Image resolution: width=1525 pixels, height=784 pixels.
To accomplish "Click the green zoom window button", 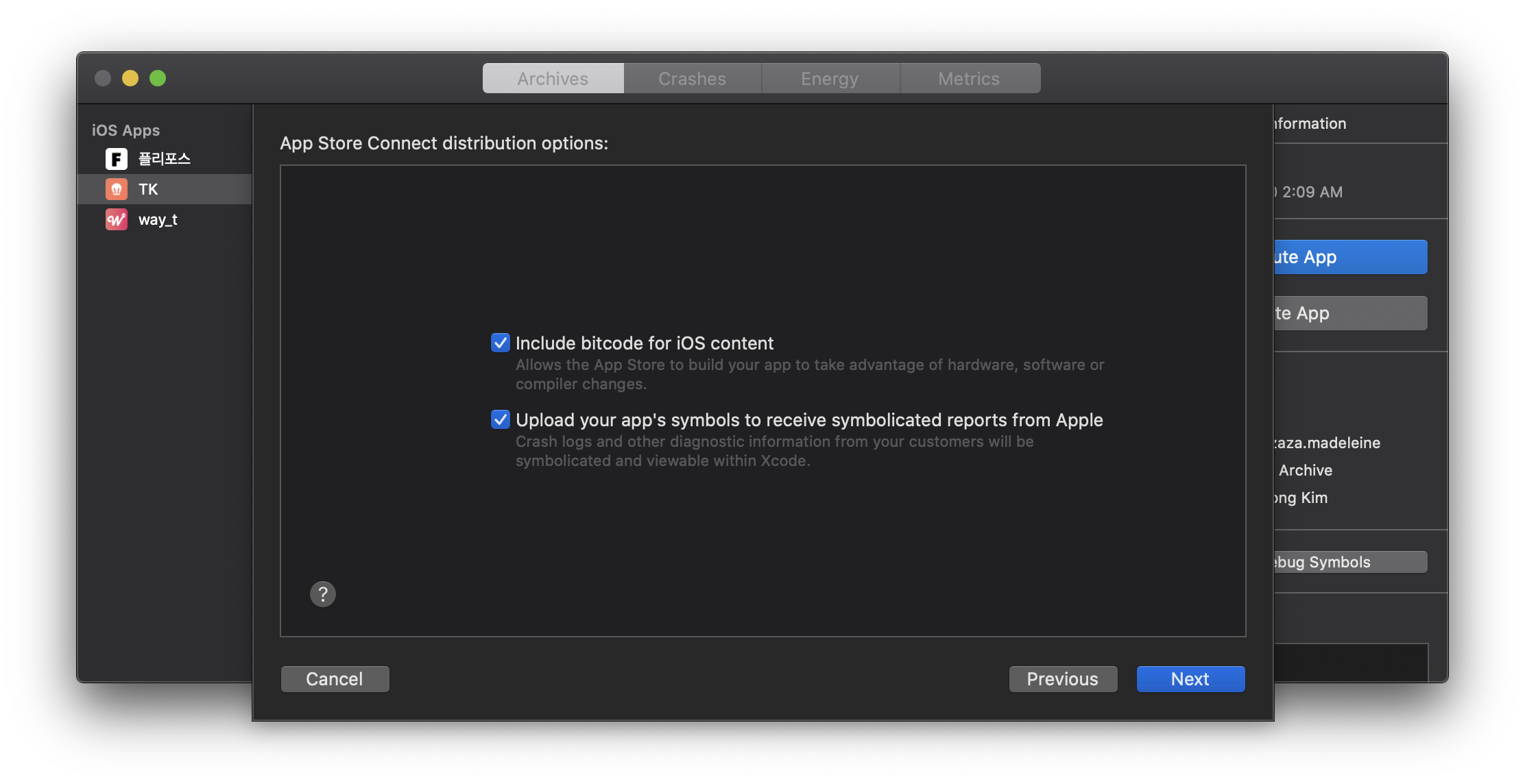I will click(x=158, y=78).
